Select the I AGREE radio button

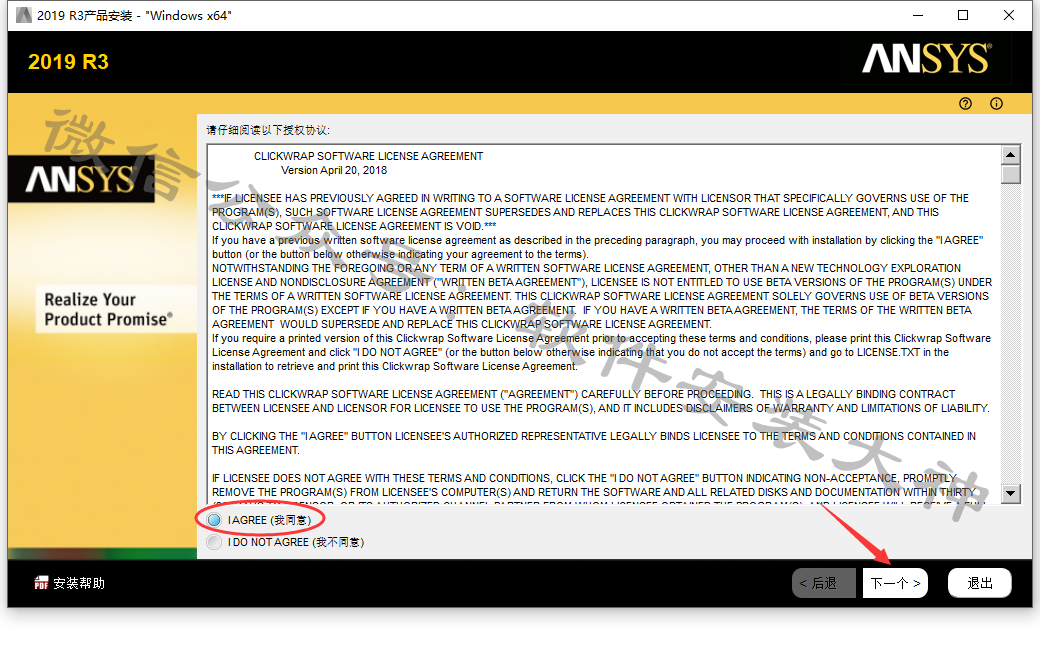pos(214,520)
